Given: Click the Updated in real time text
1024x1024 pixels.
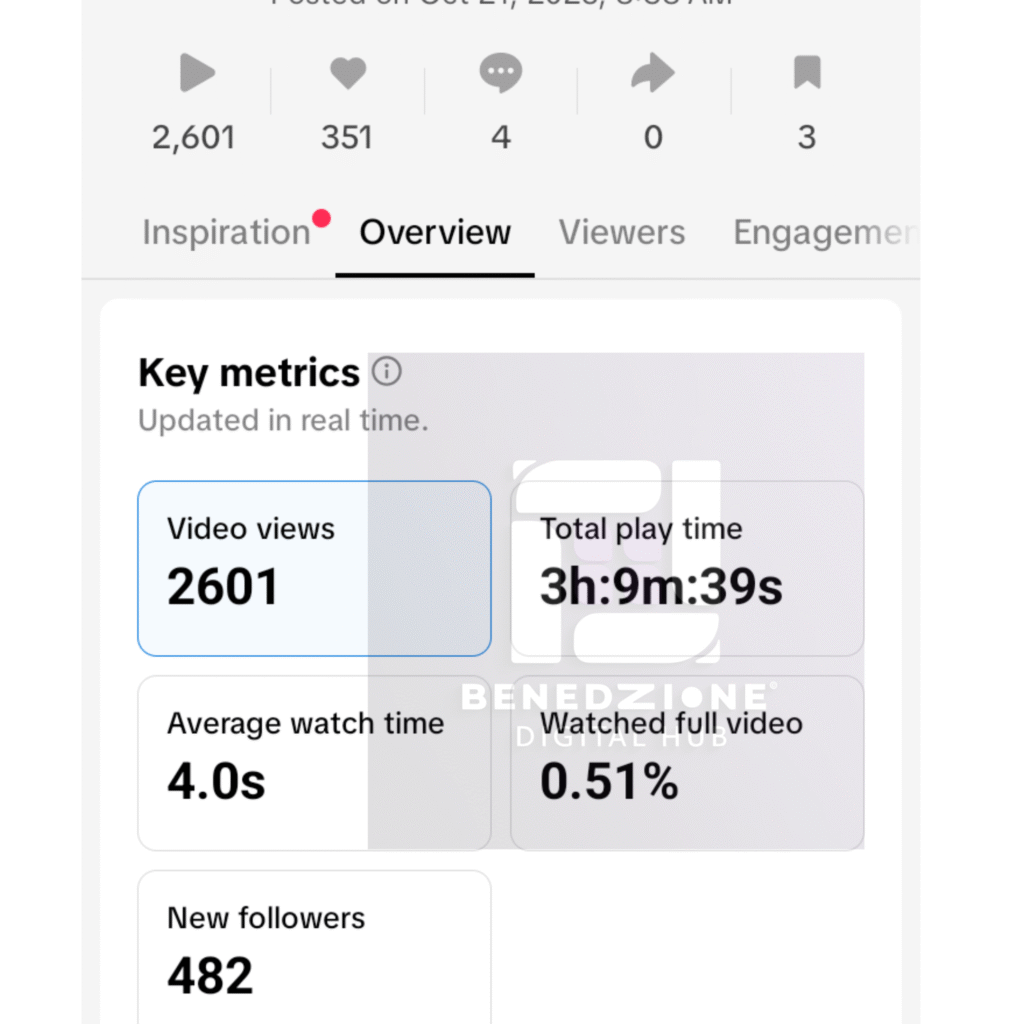Looking at the screenshot, I should click(283, 421).
